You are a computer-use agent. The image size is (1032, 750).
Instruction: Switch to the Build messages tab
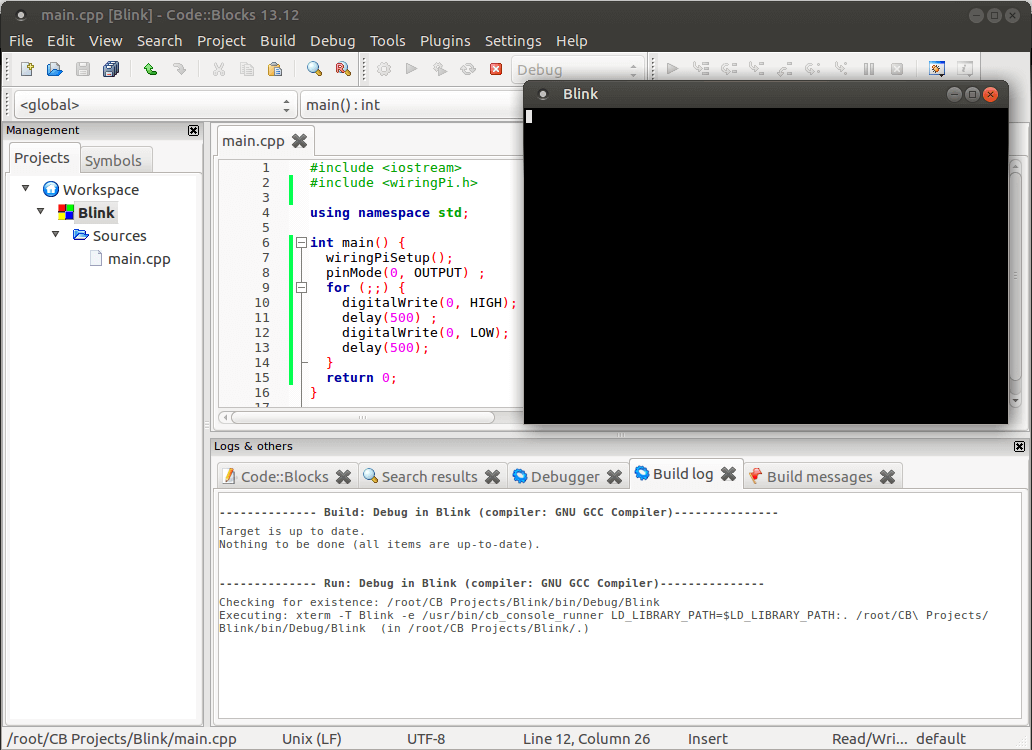coord(821,476)
